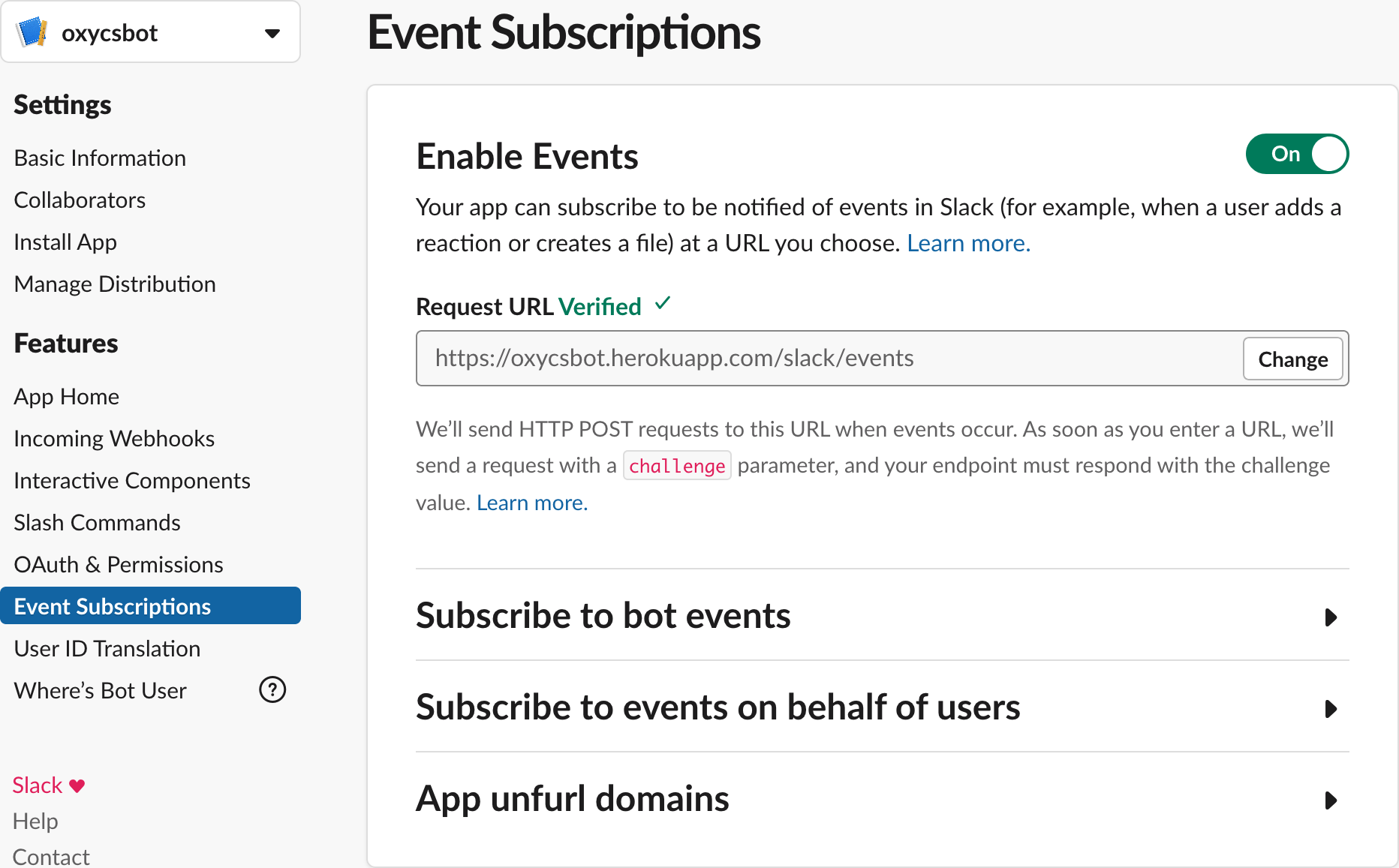Click the green Verified checkmark icon
1399x868 pixels.
663,304
